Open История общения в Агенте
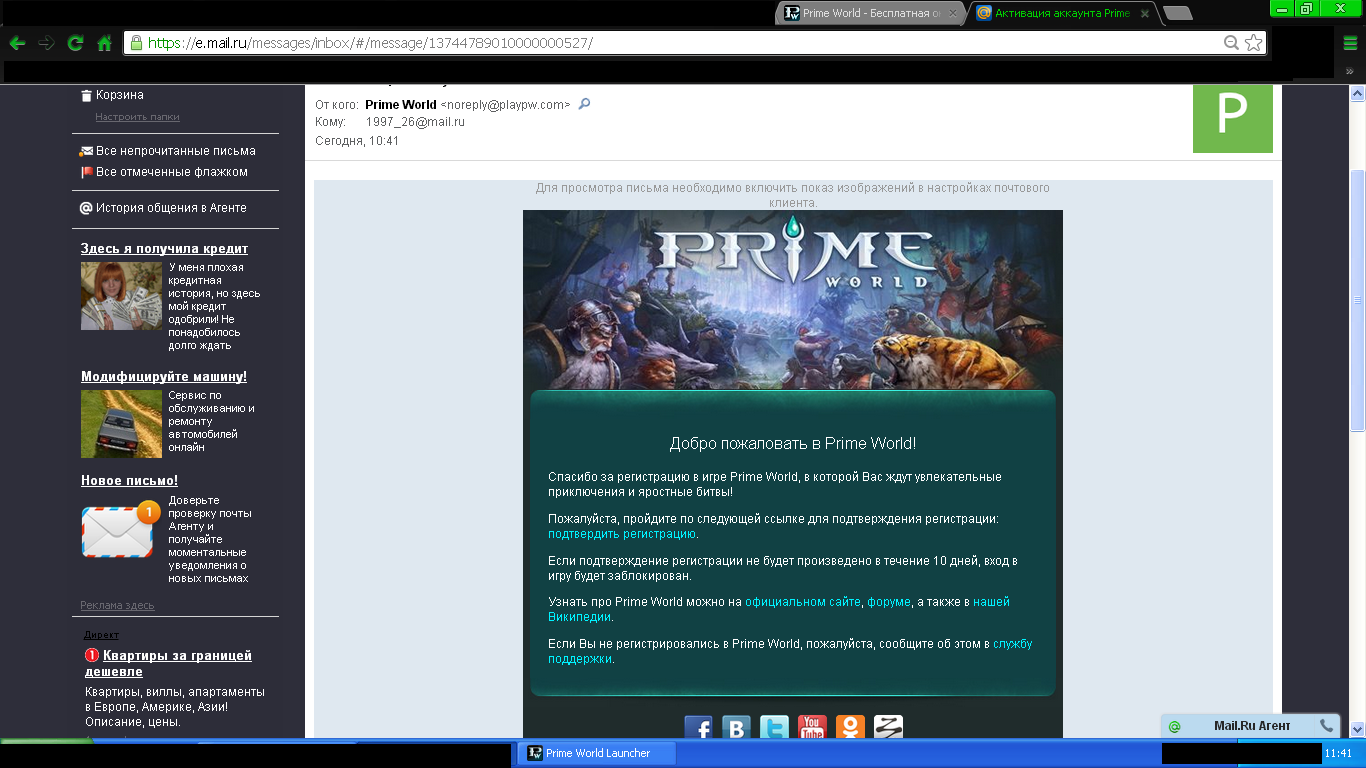This screenshot has width=1366, height=768. 171,208
